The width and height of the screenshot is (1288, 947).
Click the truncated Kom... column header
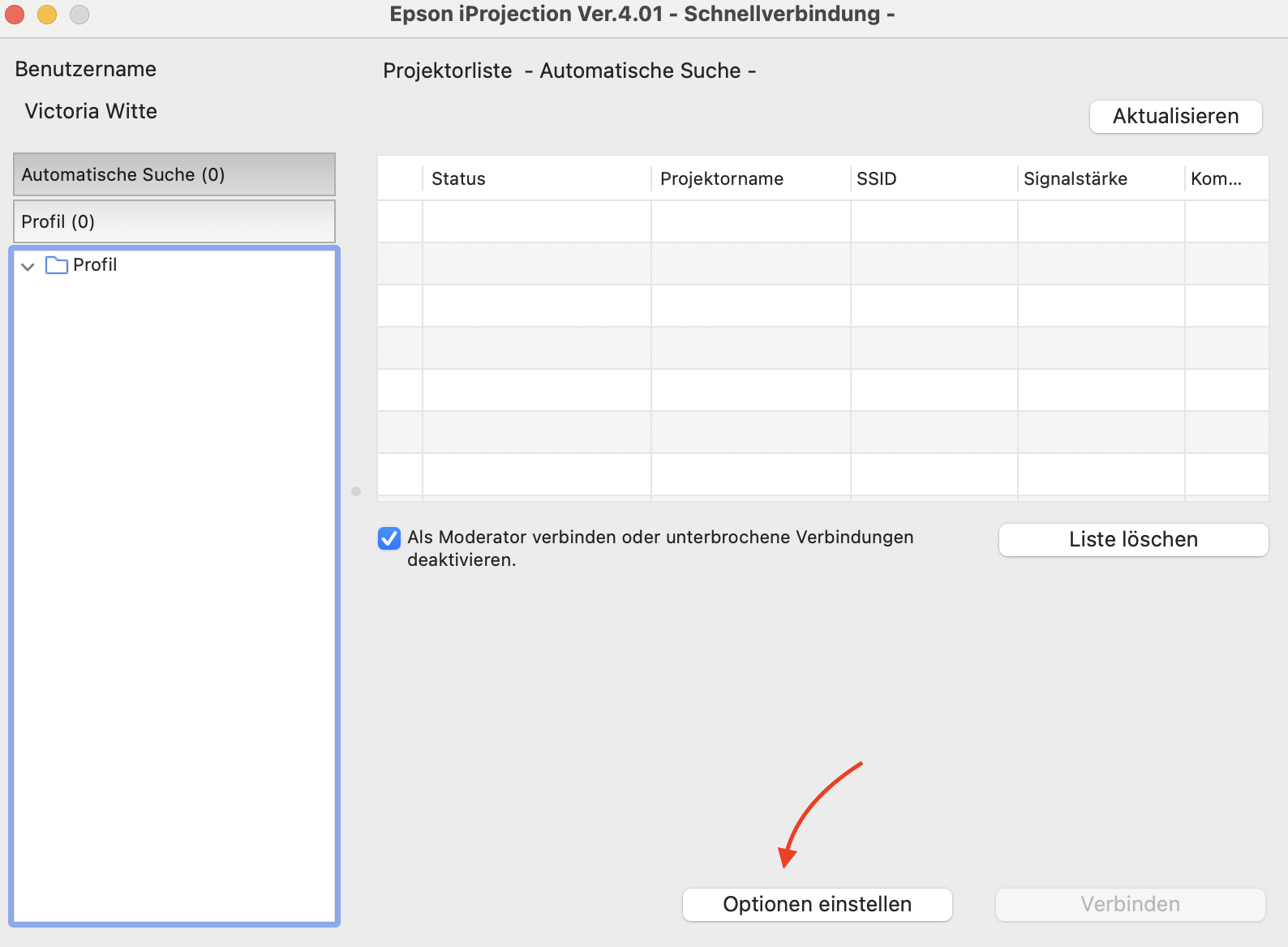1226,178
